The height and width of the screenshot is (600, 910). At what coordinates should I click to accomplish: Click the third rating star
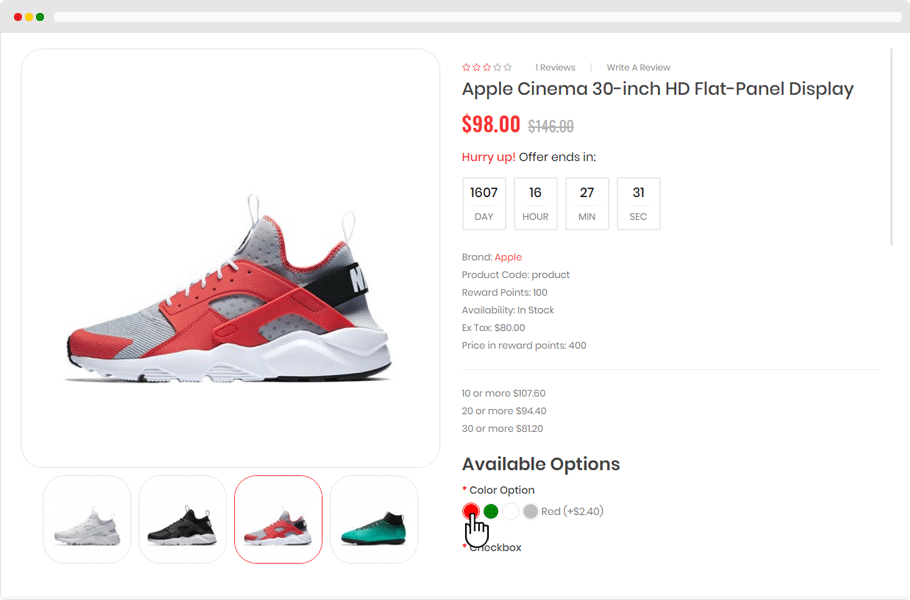pyautogui.click(x=487, y=68)
